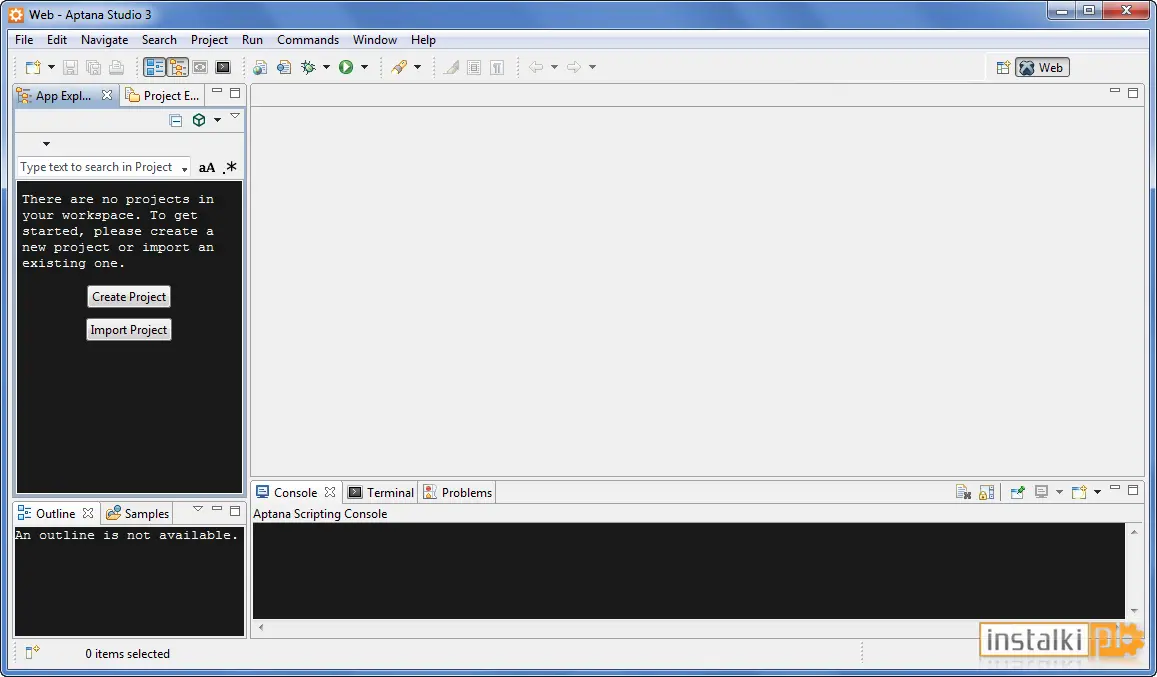The image size is (1157, 677).
Task: Click the New file wizard icon
Action: (32, 67)
